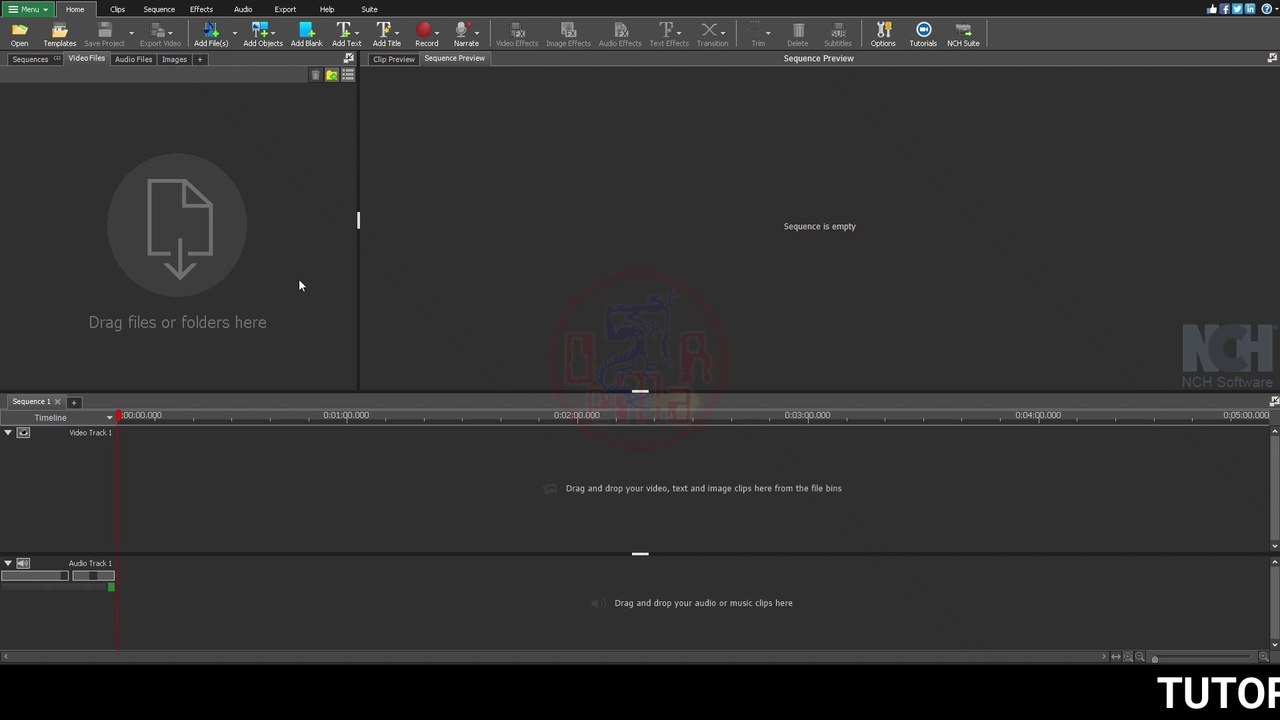Undock the Sequence Preview panel
Screen dimensions: 1280x720
(x=1272, y=58)
